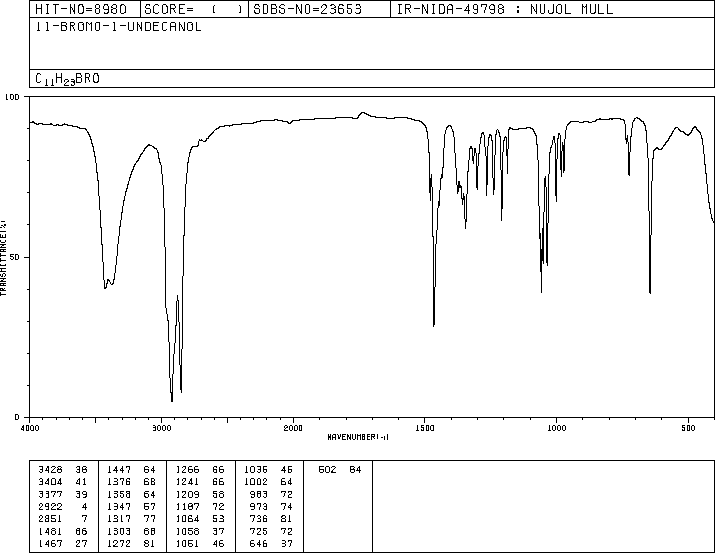The image size is (715, 553).
Task: Click the compound name 11-BROMO-1-UNDECANOL
Action: tap(118, 27)
